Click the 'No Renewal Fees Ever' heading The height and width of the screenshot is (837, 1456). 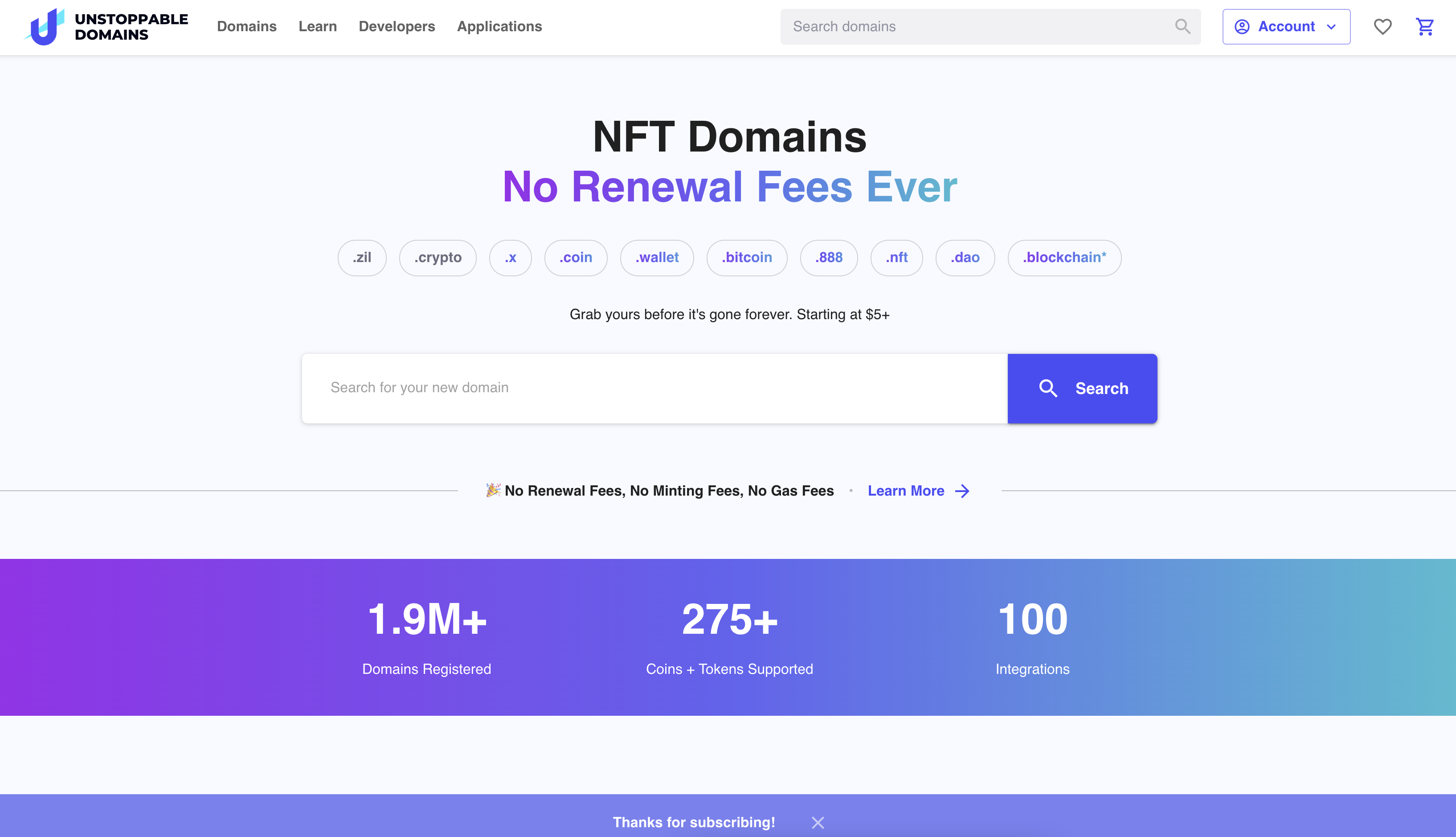(x=730, y=187)
